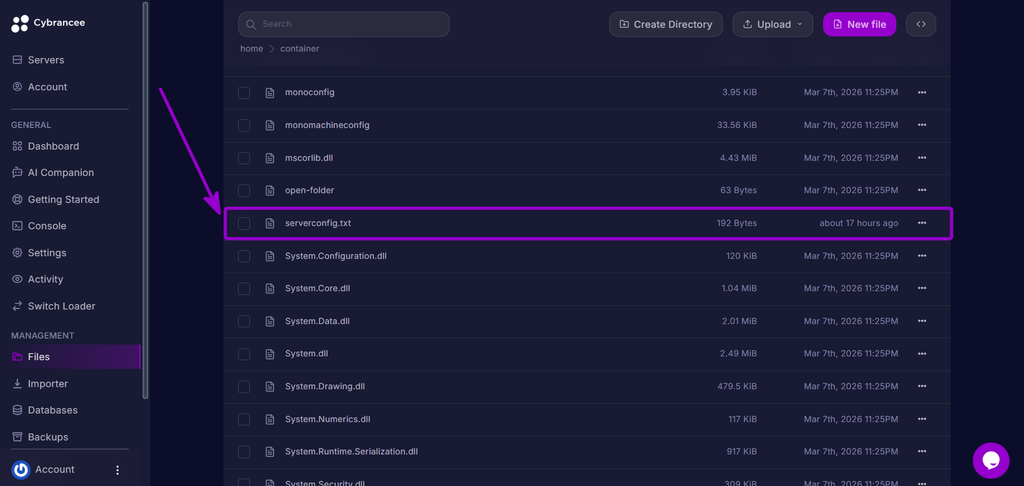
Task: Open the Upload dropdown
Action: pyautogui.click(x=773, y=24)
